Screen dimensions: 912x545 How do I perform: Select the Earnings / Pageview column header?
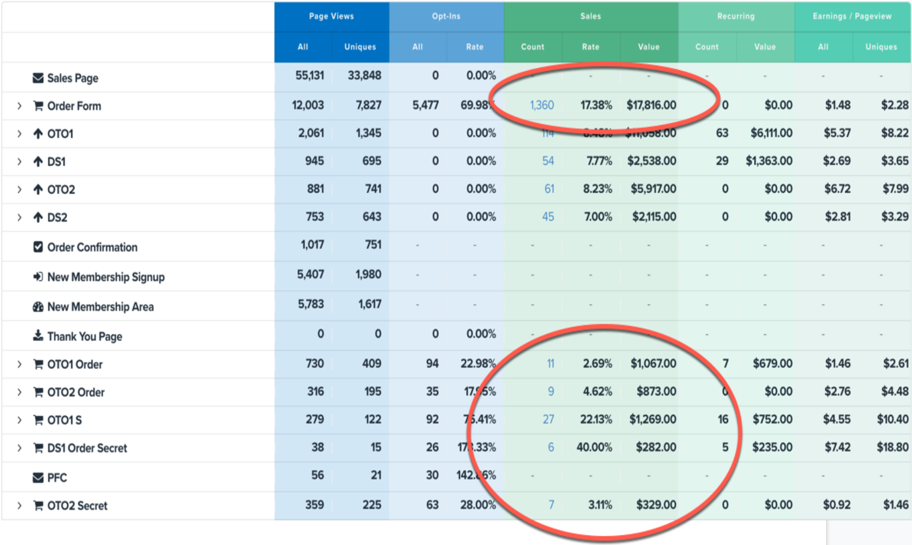[x=853, y=17]
